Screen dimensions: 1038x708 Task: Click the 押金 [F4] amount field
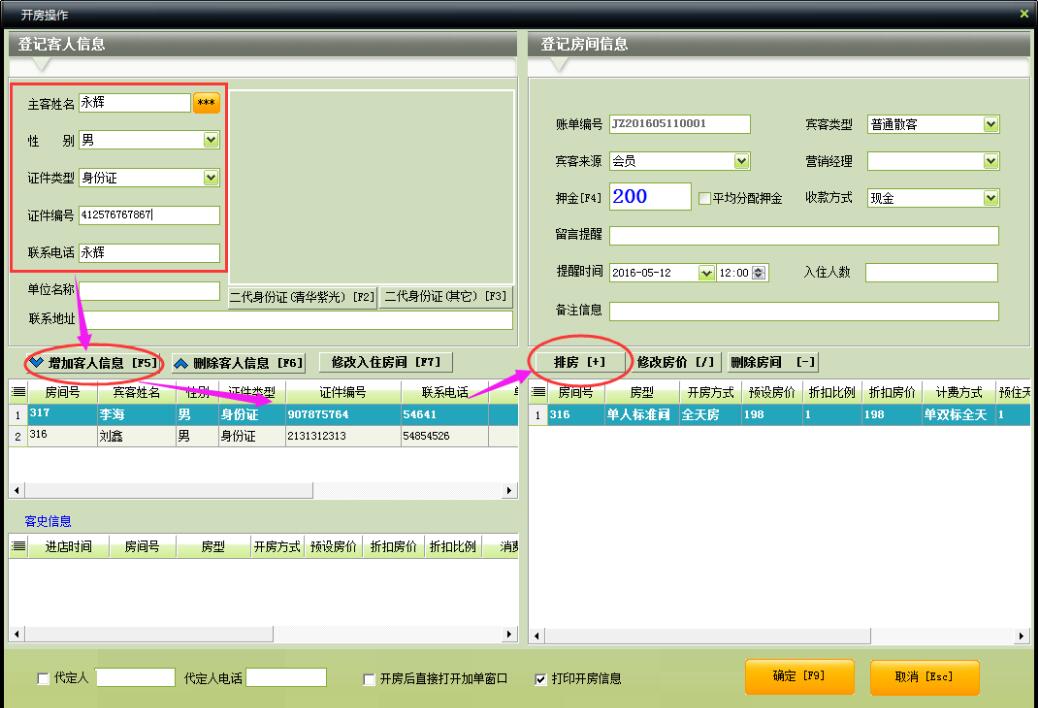(650, 197)
